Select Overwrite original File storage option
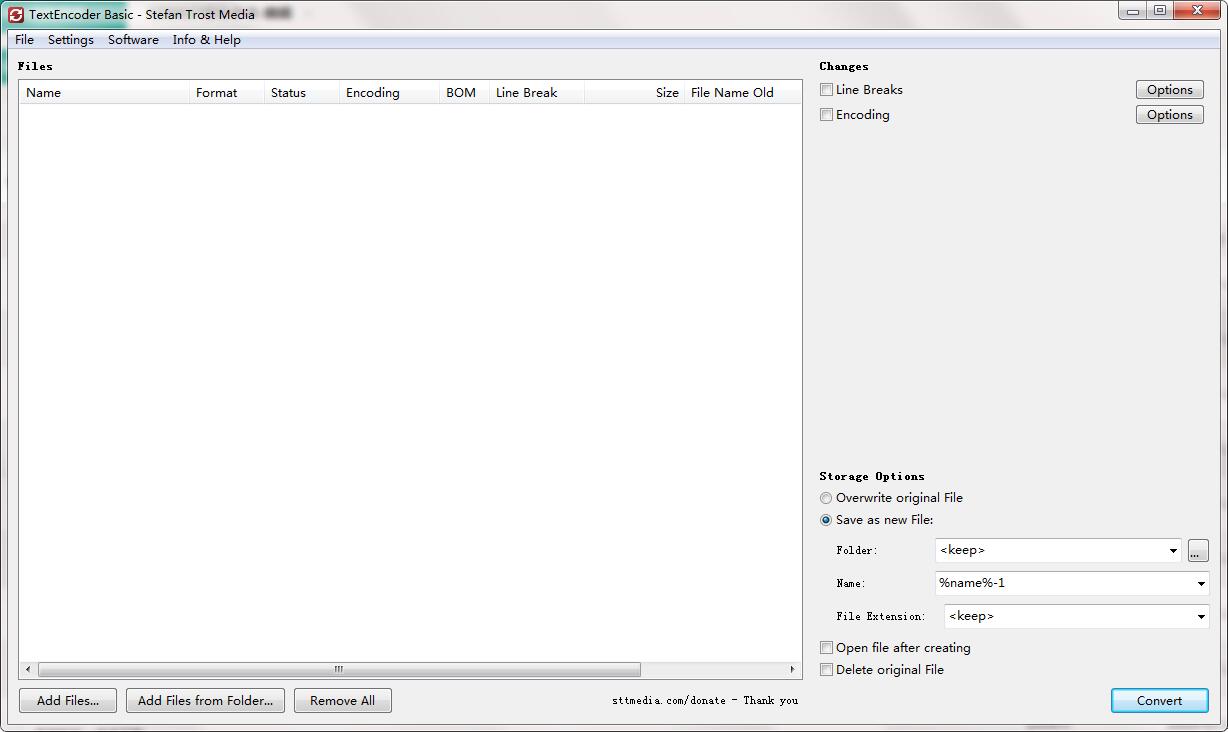The width and height of the screenshot is (1228, 732). tap(826, 497)
